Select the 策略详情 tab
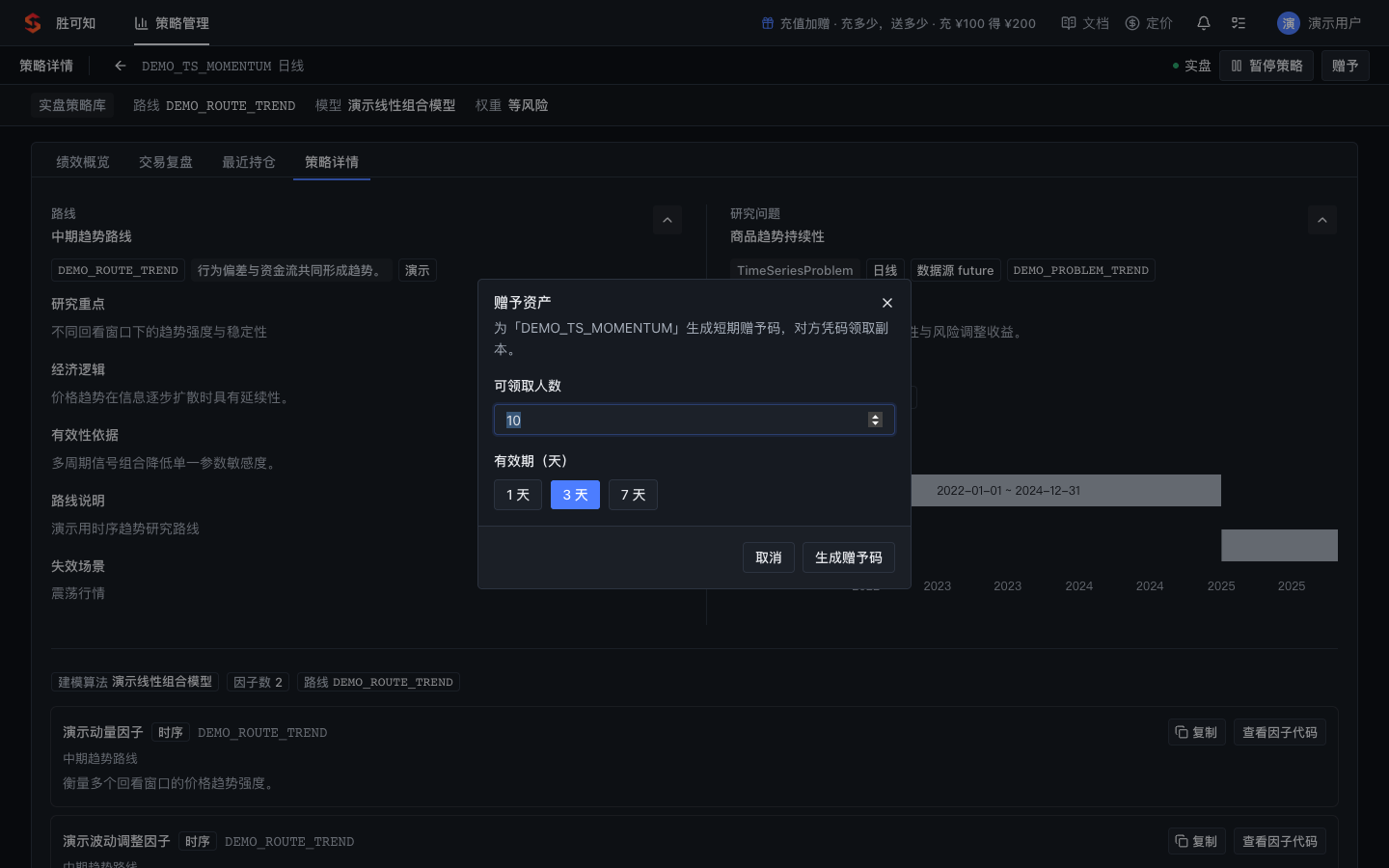Viewport: 1389px width, 868px height. tap(332, 162)
